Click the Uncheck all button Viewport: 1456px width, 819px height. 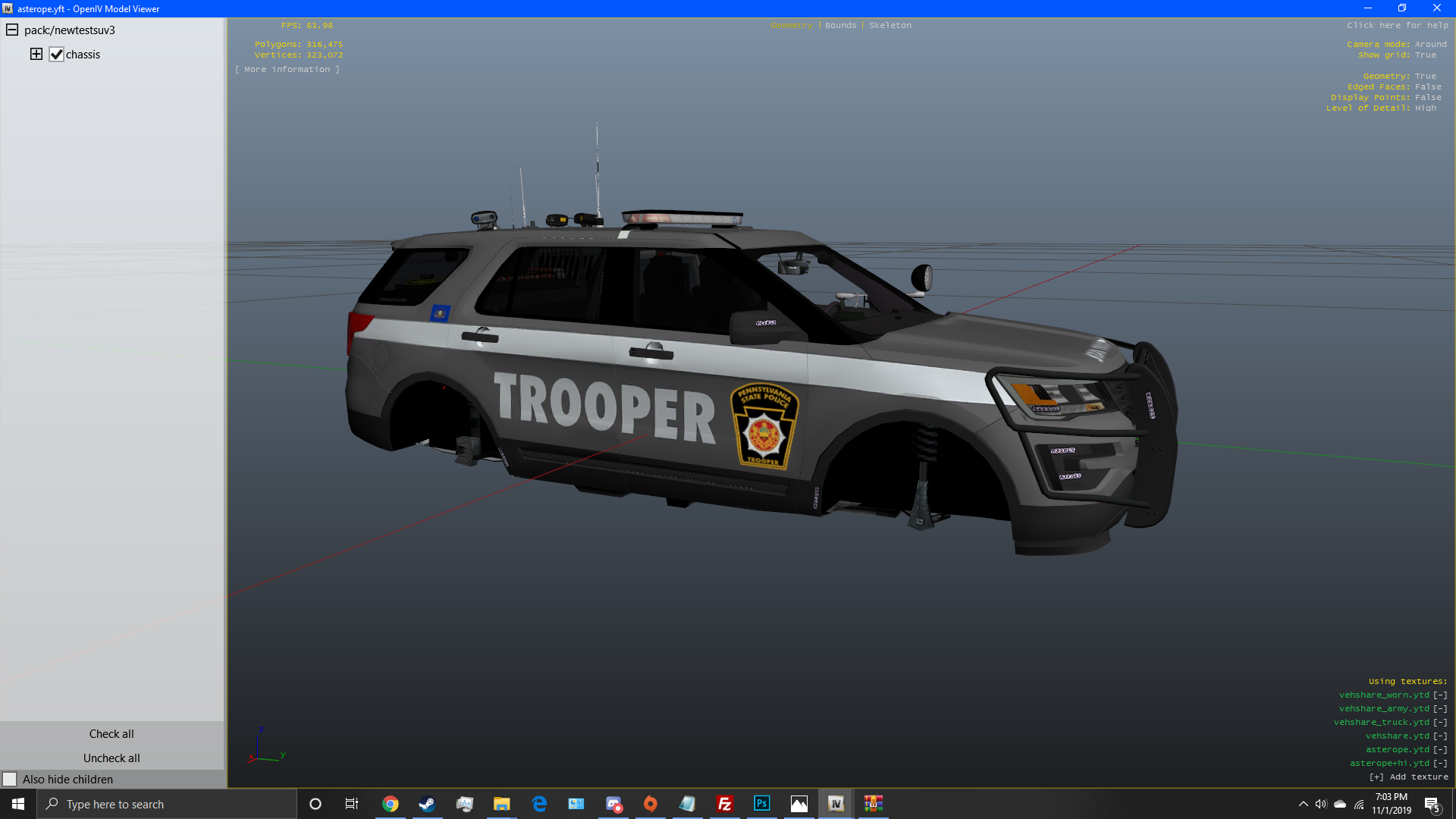pos(111,758)
